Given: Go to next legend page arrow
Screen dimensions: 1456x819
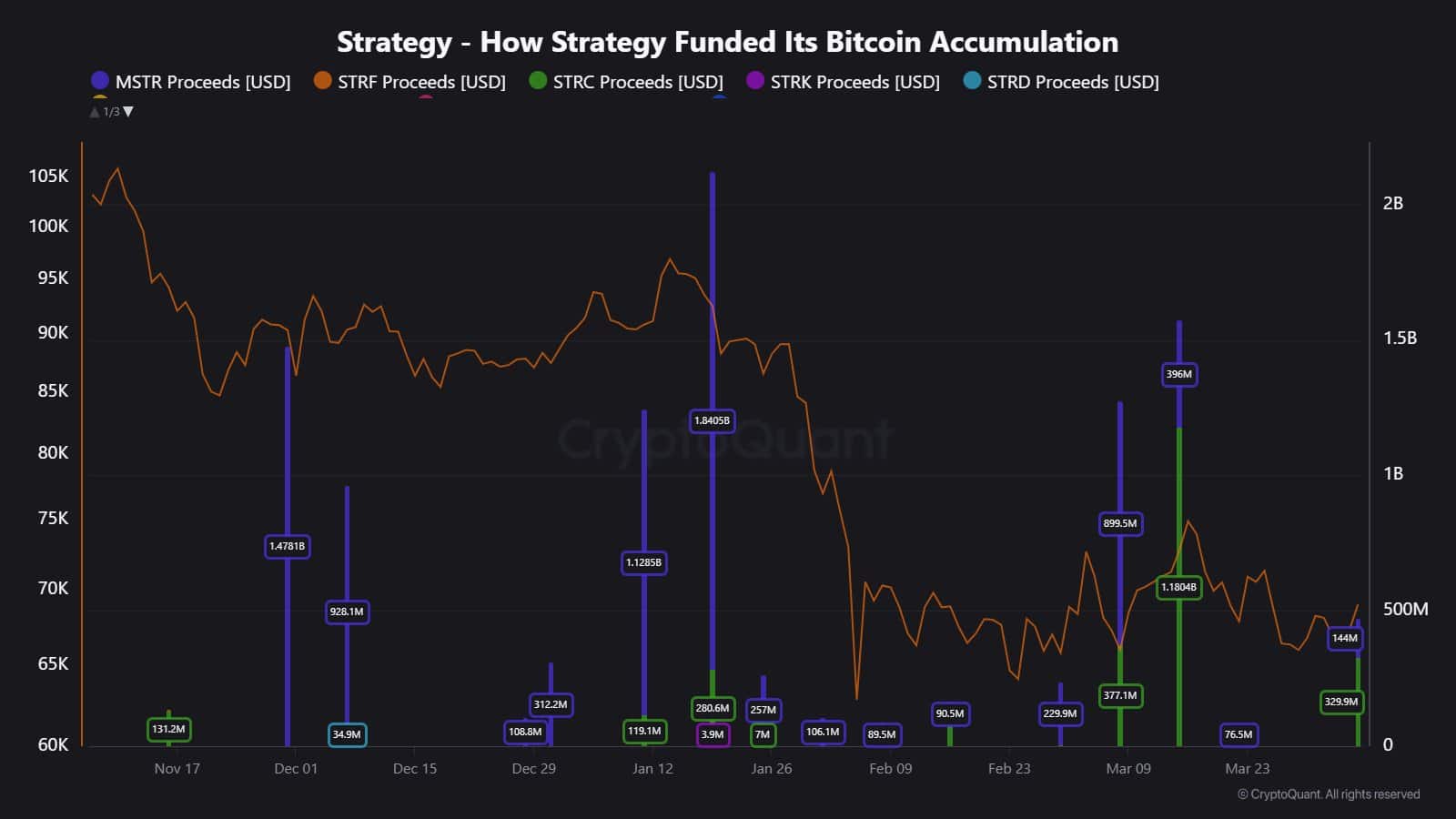Looking at the screenshot, I should pos(128,112).
